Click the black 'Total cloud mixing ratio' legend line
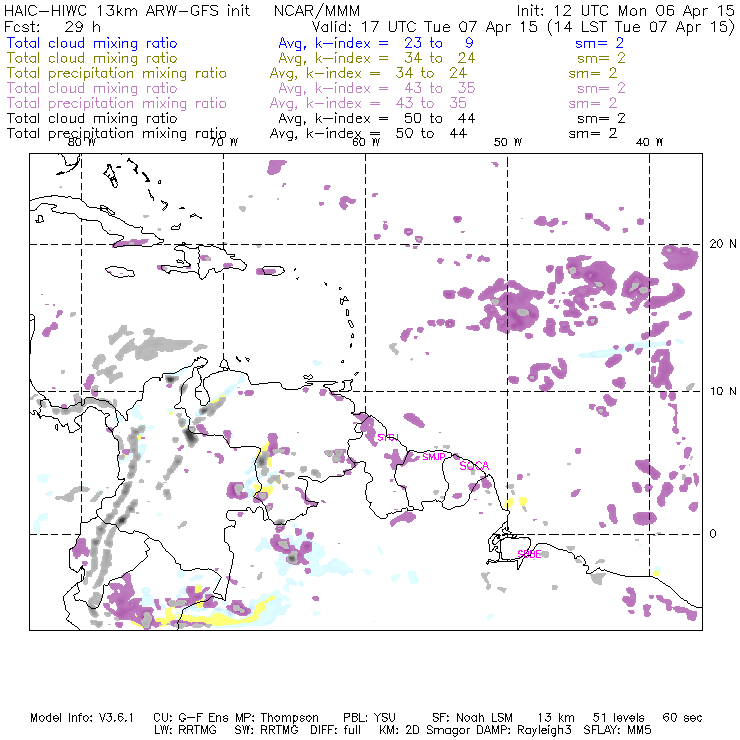This screenshot has width=740, height=740. coord(92,118)
